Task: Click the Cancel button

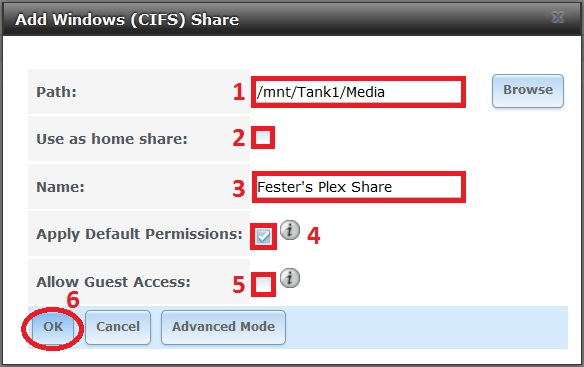Action: (118, 327)
